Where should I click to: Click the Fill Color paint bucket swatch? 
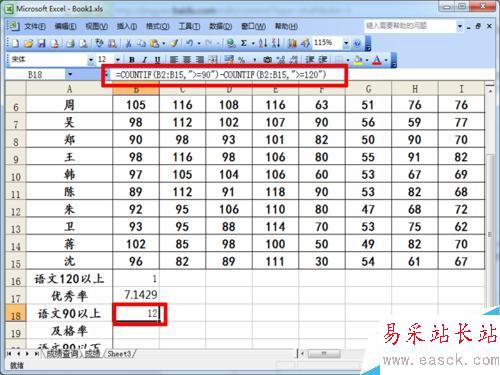[x=358, y=60]
